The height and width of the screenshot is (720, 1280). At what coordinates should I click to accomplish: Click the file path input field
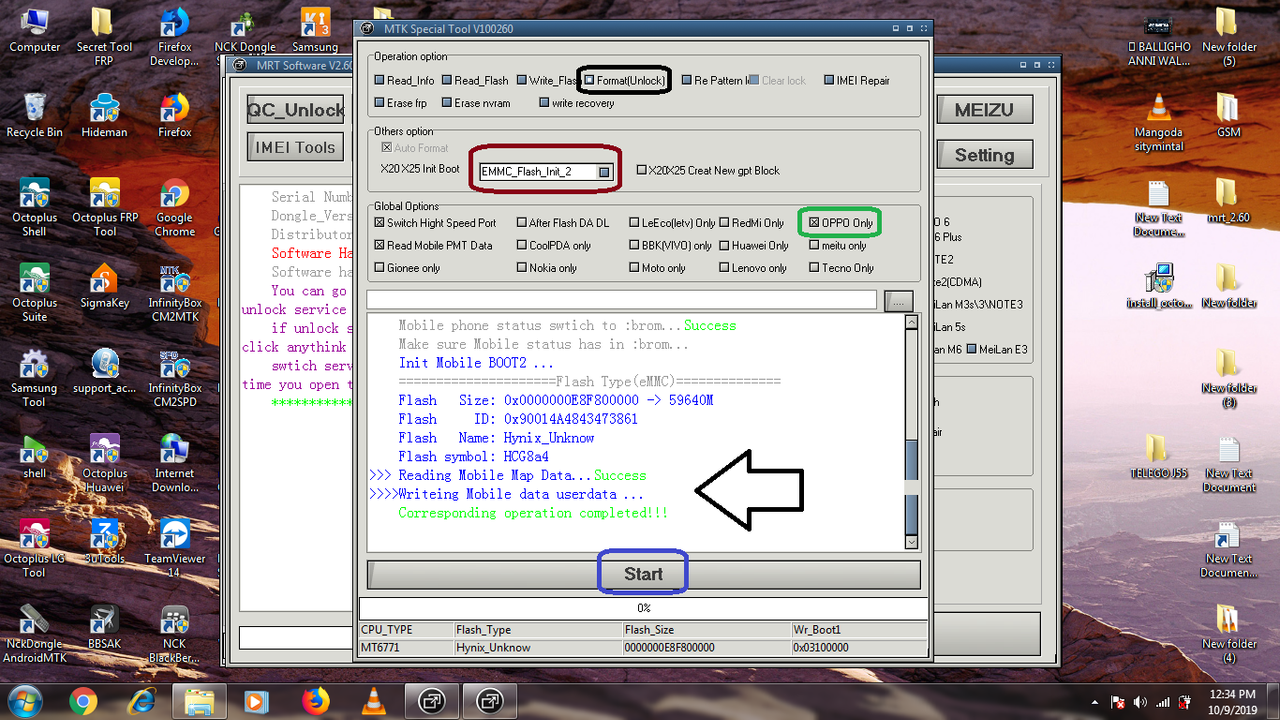[622, 300]
